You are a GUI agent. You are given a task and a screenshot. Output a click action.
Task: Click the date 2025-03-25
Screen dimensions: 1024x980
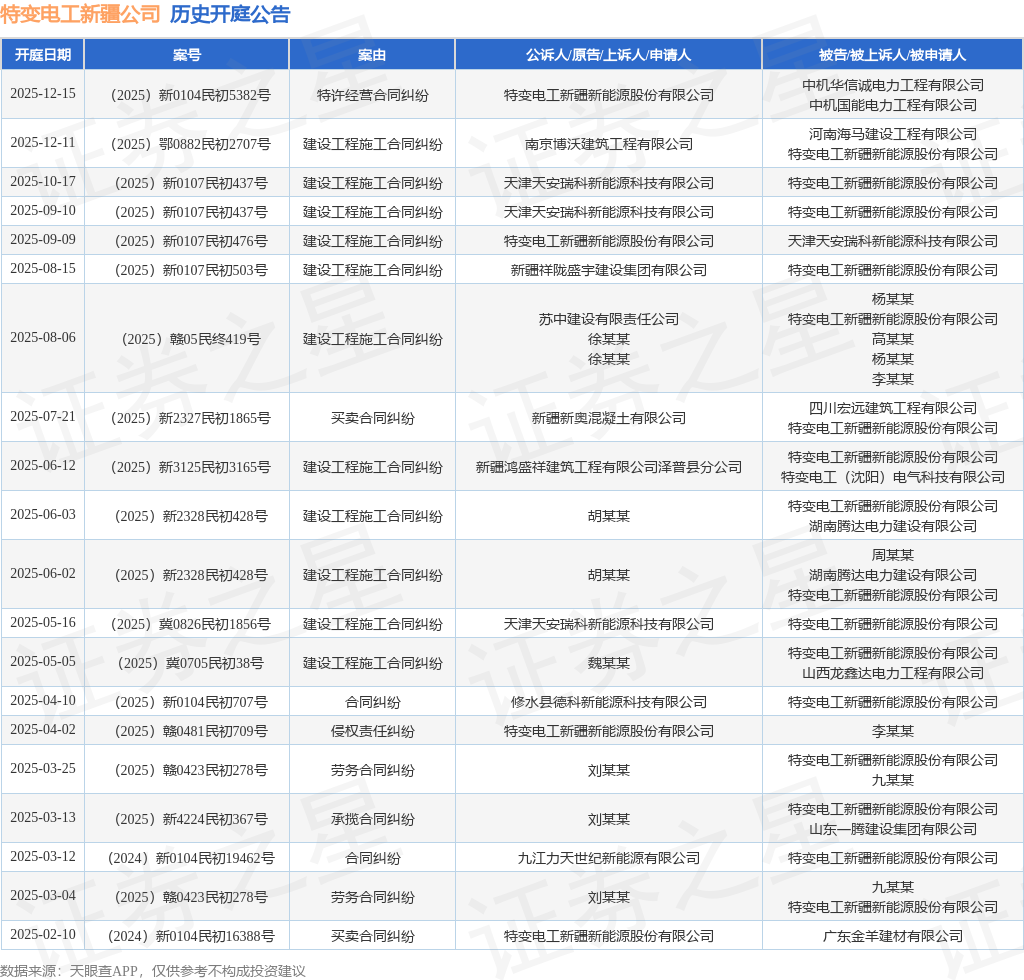[x=43, y=768]
